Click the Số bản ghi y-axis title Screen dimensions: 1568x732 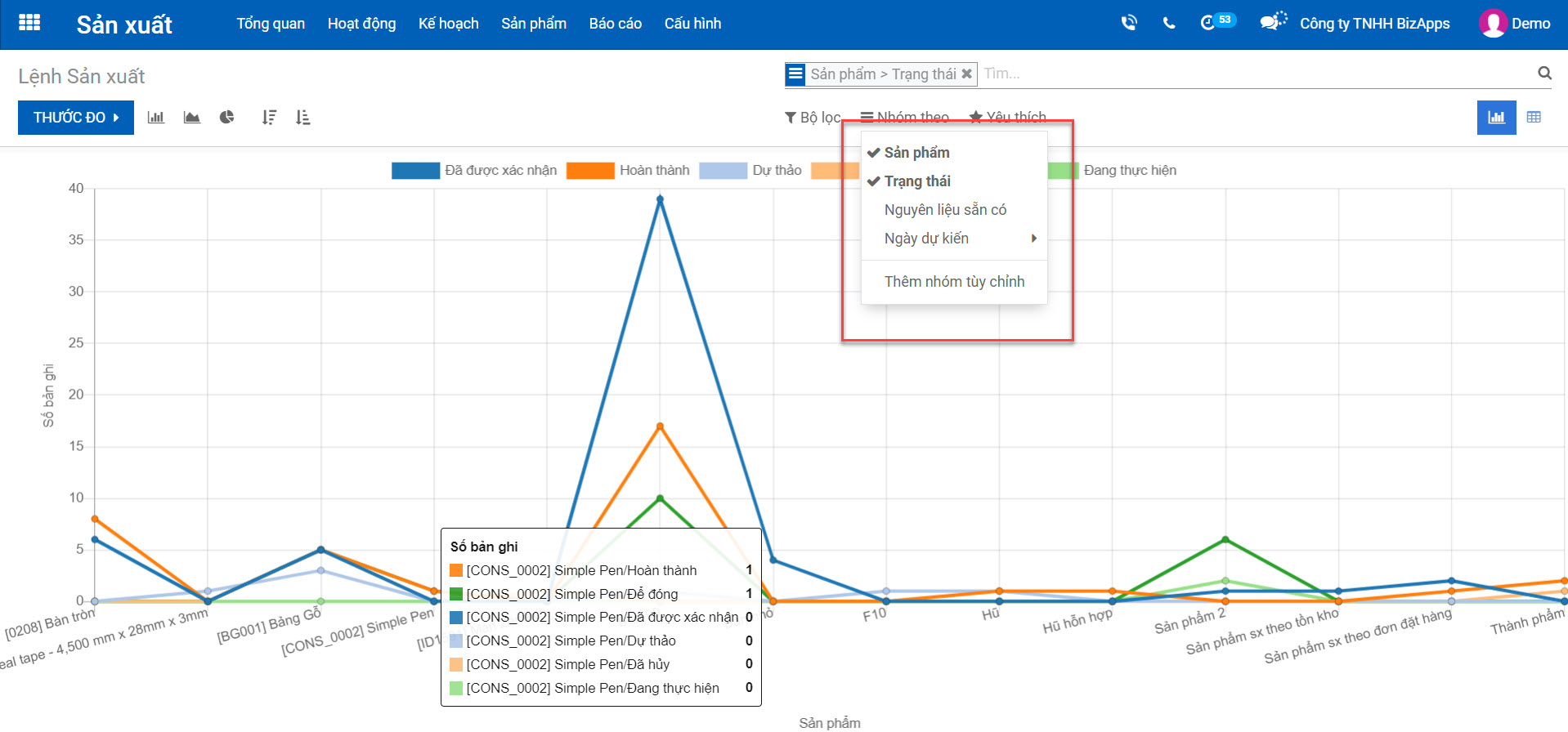(48, 395)
